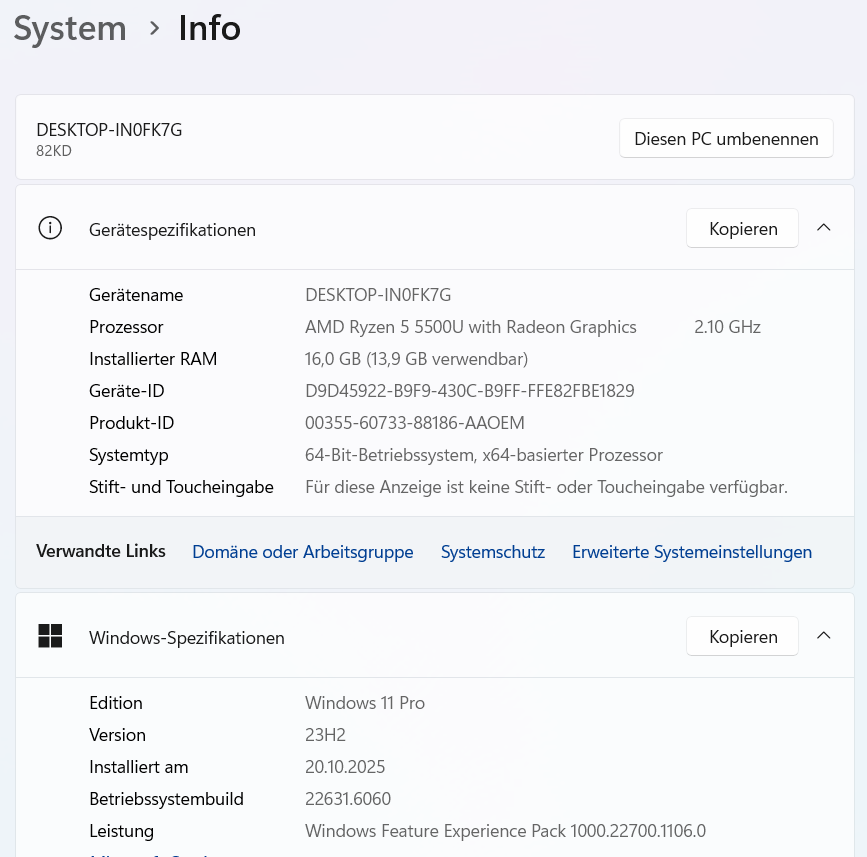Click the Betriebssystembuild value 22631.6060
Image resolution: width=867 pixels, height=857 pixels.
tap(348, 799)
